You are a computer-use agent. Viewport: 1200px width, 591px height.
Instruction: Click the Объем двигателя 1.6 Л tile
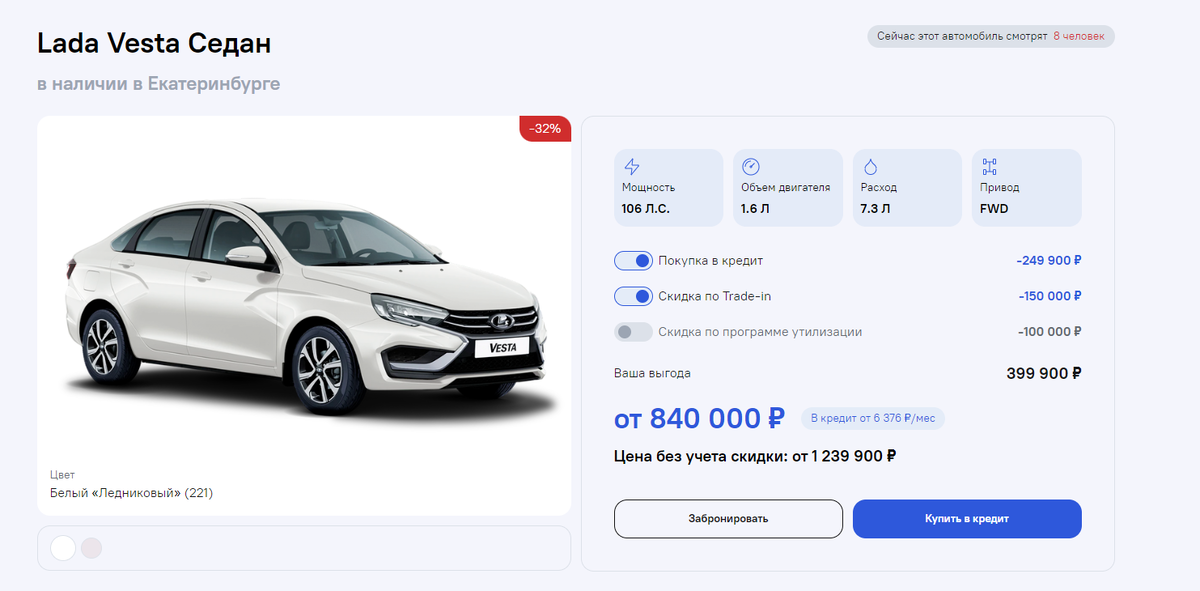tap(788, 188)
